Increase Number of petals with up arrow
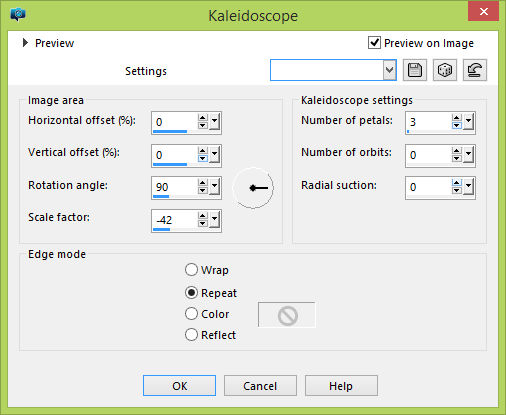Image resolution: width=506 pixels, height=415 pixels. pos(457,118)
